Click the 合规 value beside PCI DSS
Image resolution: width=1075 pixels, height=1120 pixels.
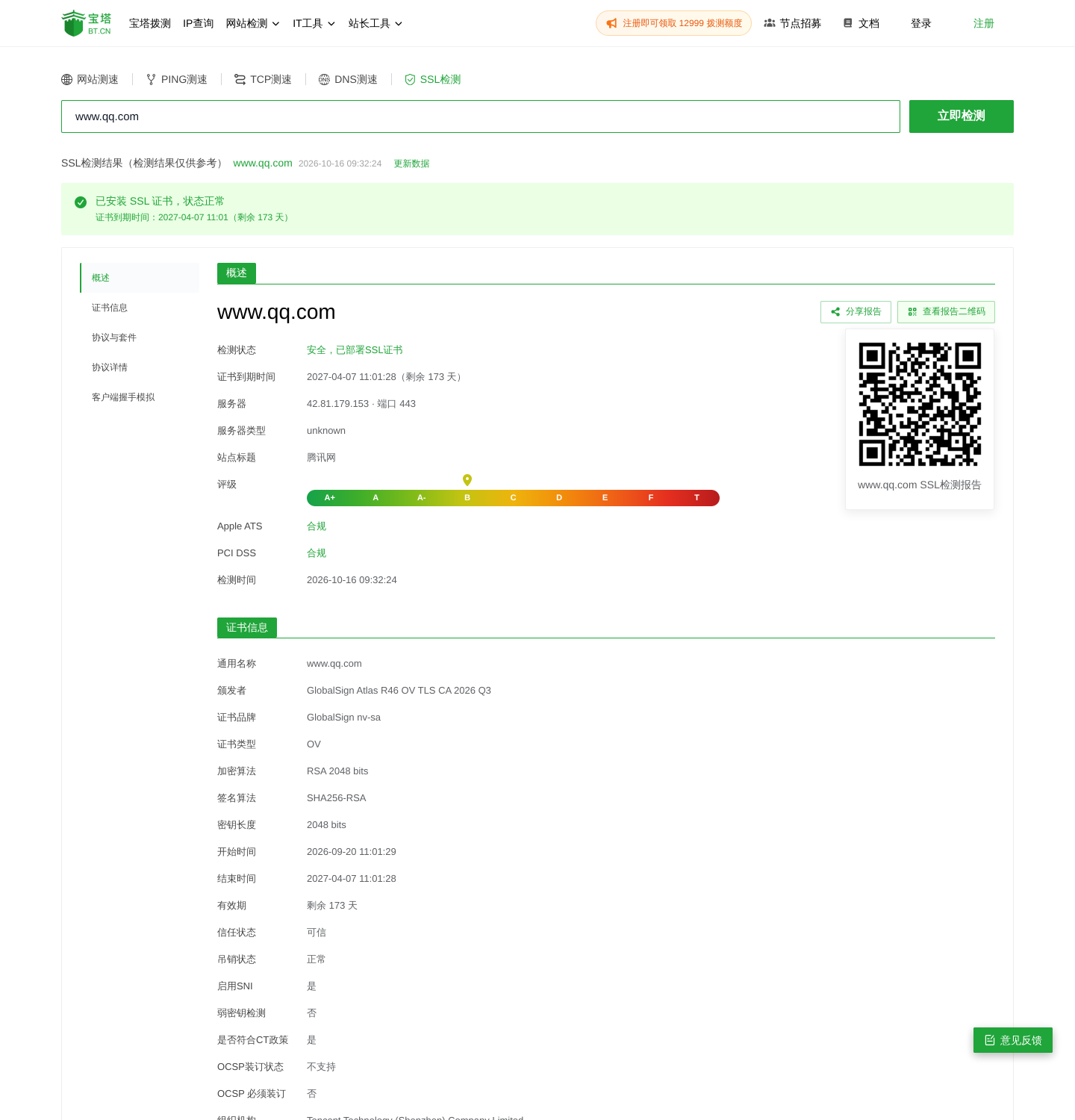pyautogui.click(x=317, y=553)
